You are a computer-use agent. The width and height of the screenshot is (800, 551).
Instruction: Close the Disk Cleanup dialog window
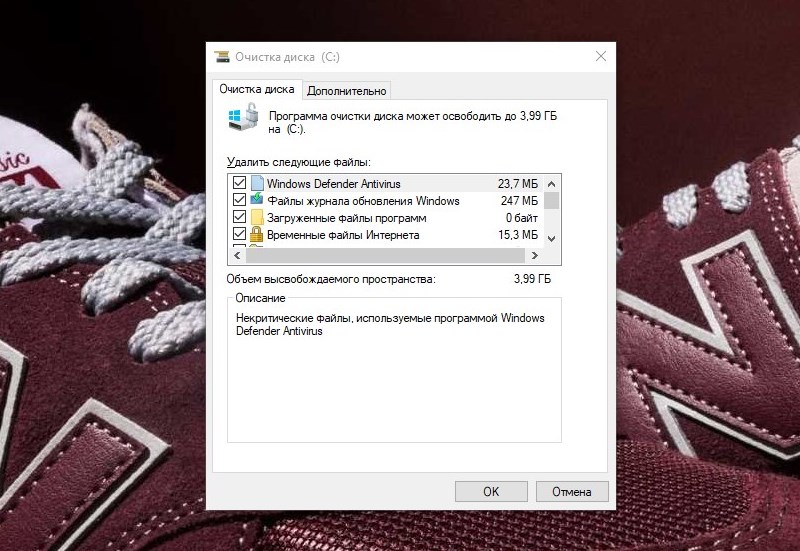600,57
